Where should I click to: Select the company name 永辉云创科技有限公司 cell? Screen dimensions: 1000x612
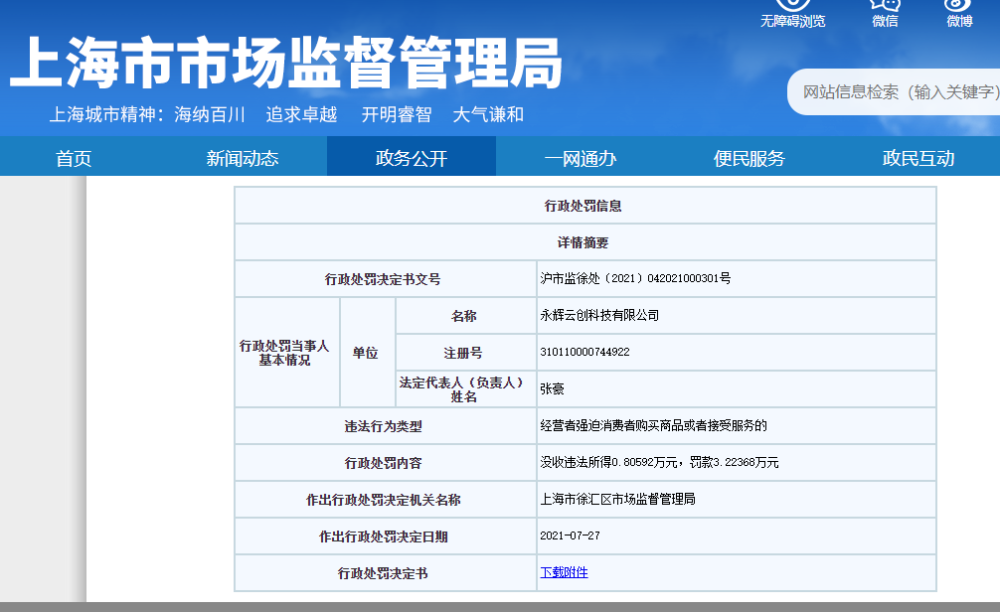click(x=587, y=315)
